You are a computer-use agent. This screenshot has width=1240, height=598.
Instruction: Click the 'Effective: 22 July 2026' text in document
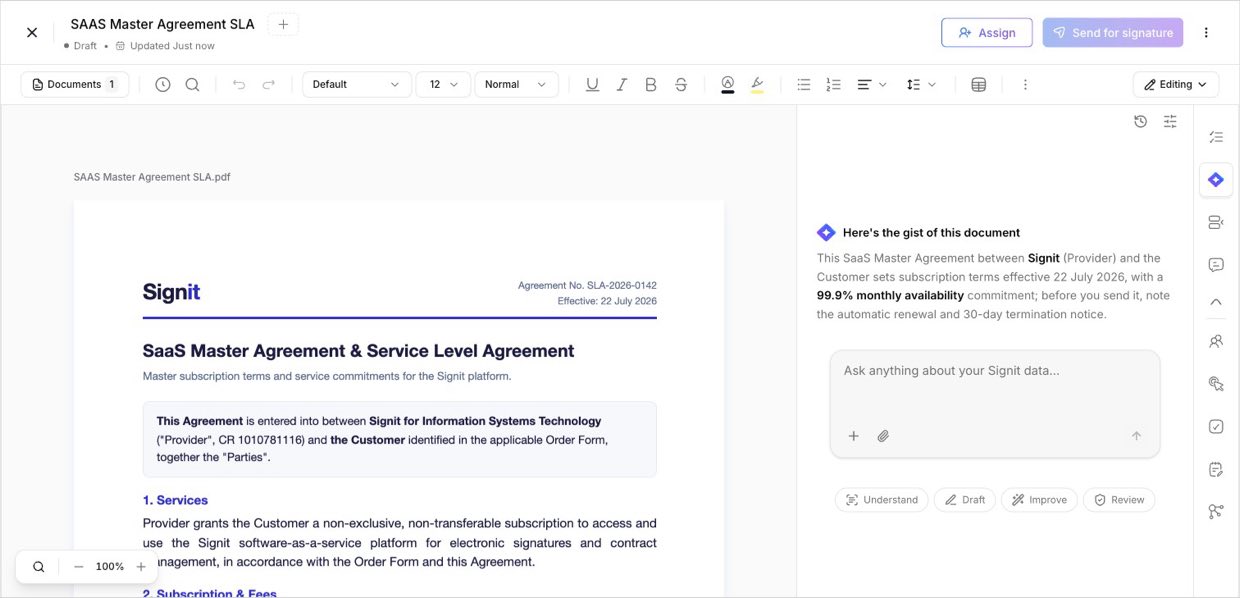pyautogui.click(x=607, y=301)
